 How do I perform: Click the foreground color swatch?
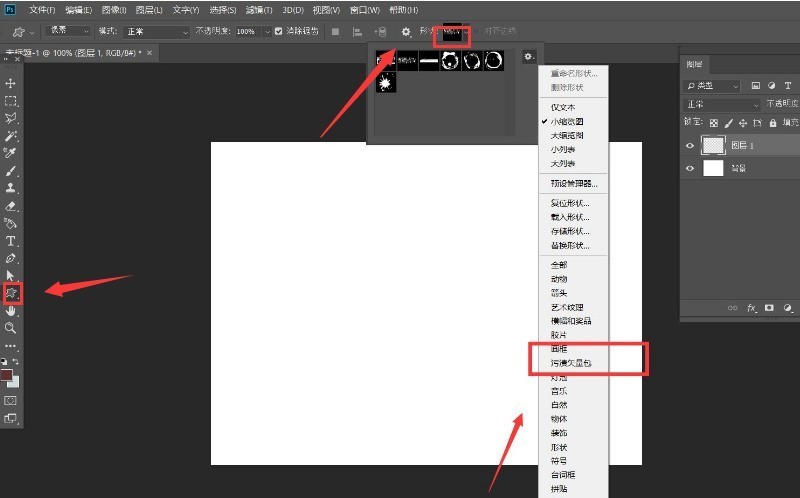[x=6, y=376]
